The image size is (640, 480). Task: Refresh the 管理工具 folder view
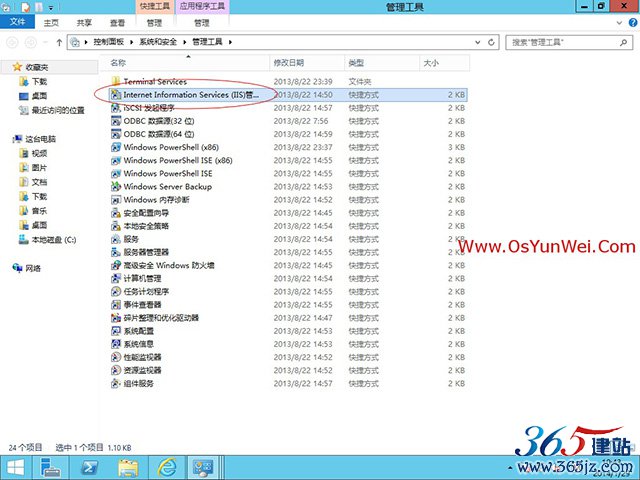[x=491, y=42]
